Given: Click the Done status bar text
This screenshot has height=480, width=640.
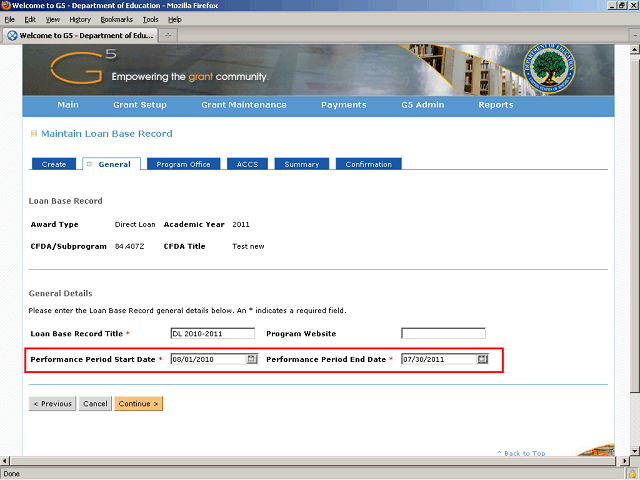Looking at the screenshot, I should point(11,474).
